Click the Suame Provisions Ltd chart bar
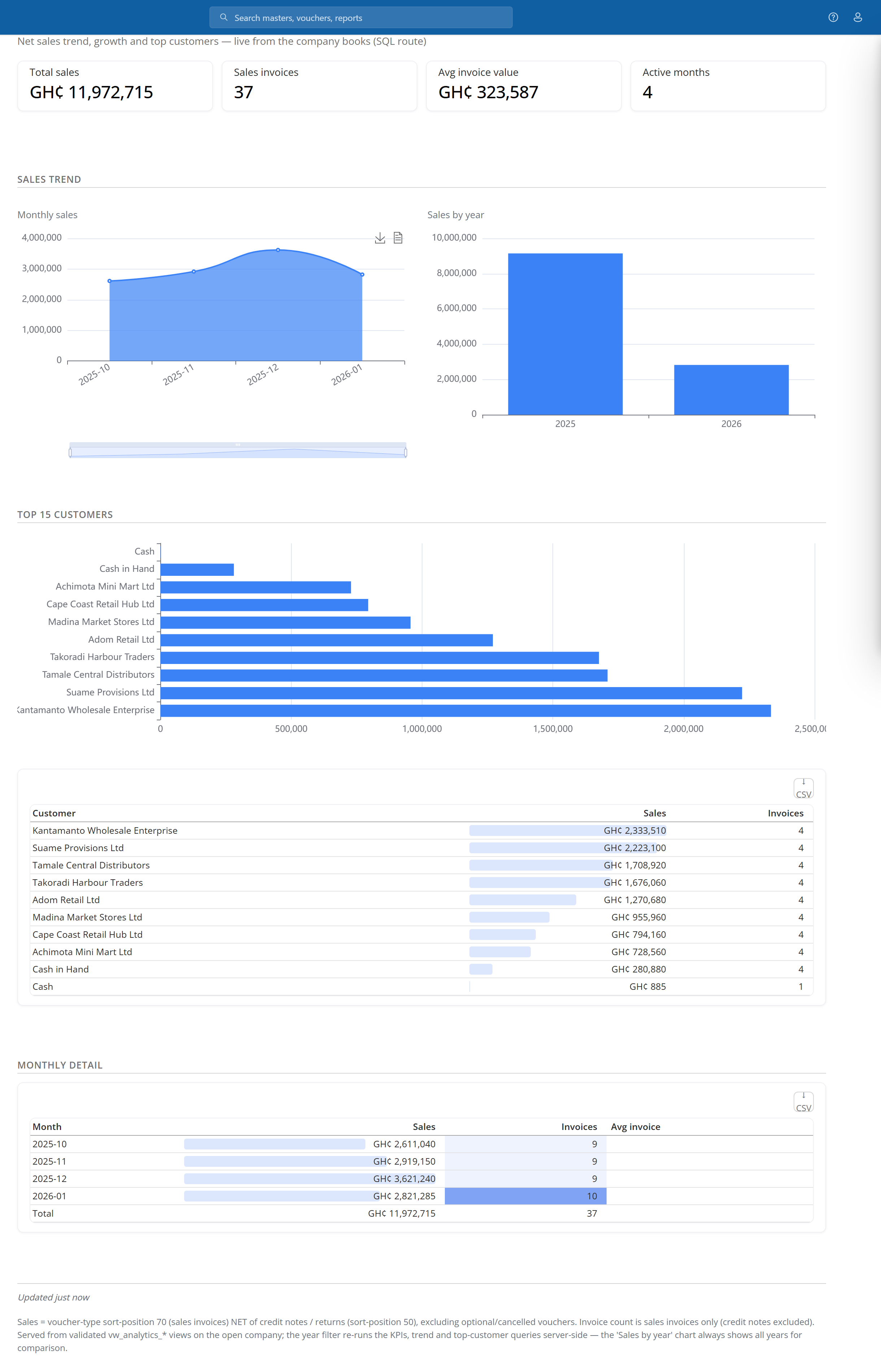 click(x=451, y=693)
